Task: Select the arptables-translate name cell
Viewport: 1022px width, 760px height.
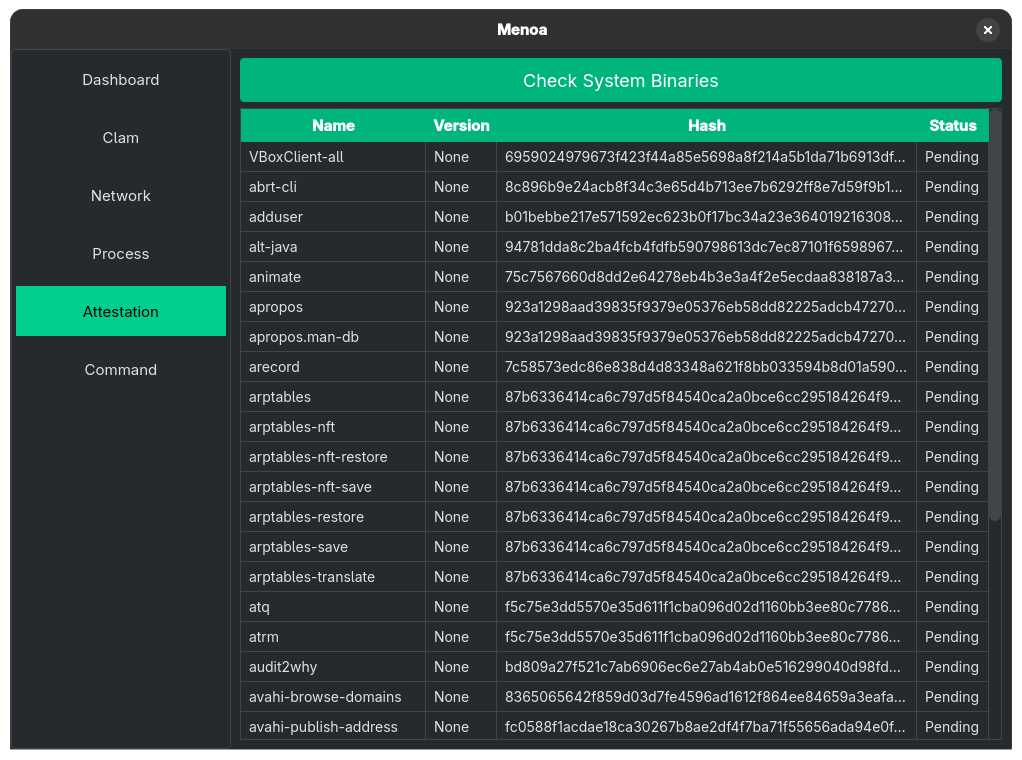Action: [x=333, y=577]
